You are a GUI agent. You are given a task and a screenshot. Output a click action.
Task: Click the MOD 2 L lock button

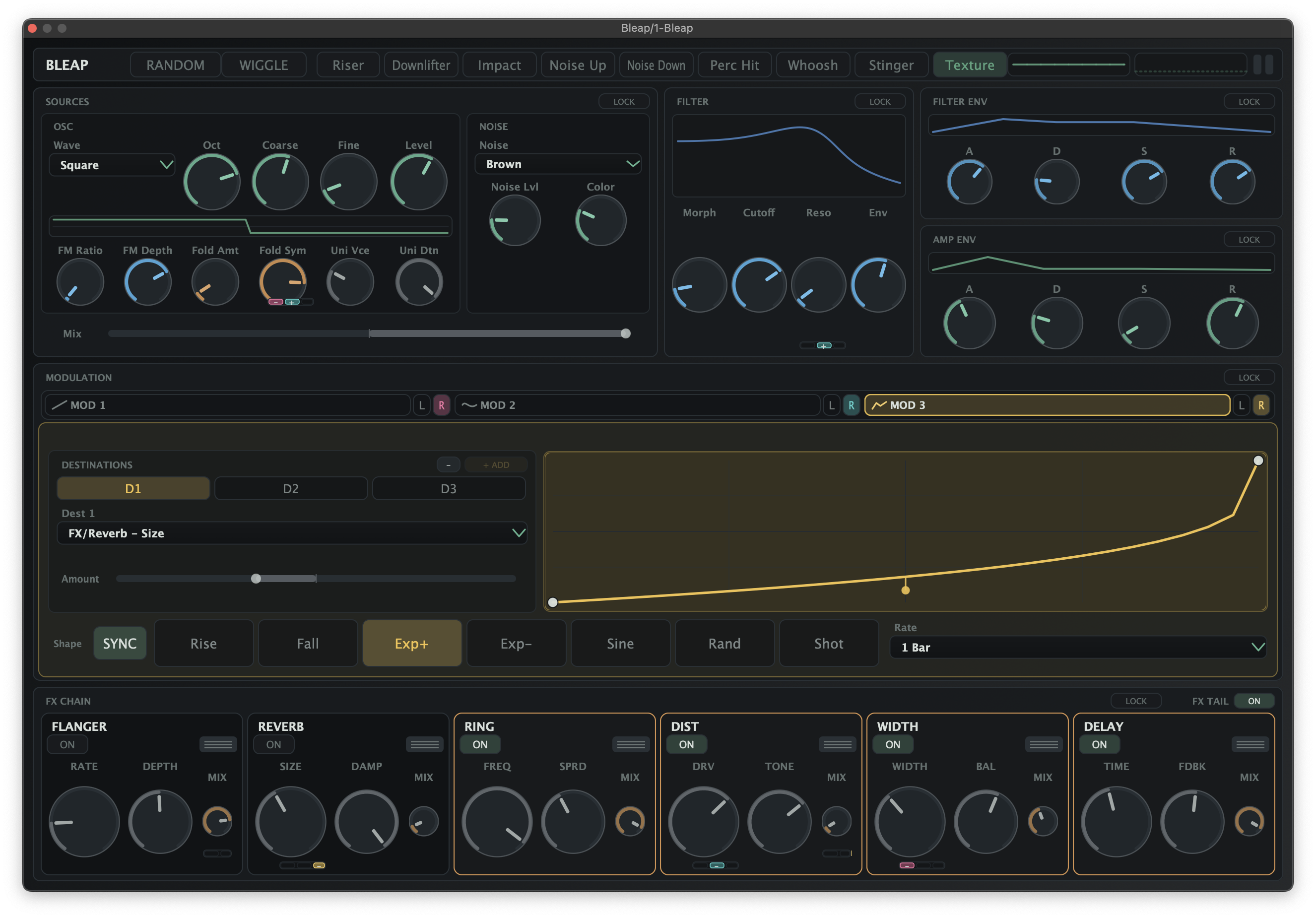coord(831,405)
